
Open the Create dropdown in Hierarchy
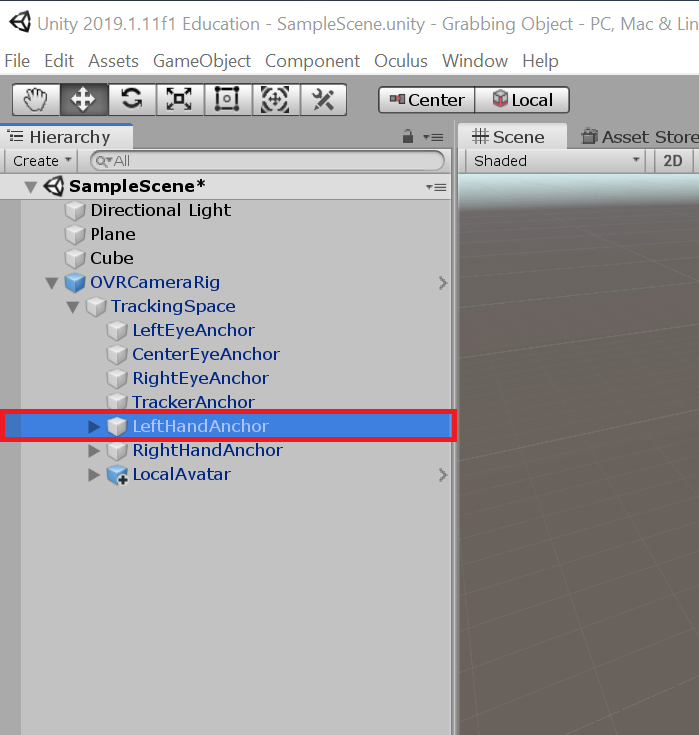pos(42,161)
